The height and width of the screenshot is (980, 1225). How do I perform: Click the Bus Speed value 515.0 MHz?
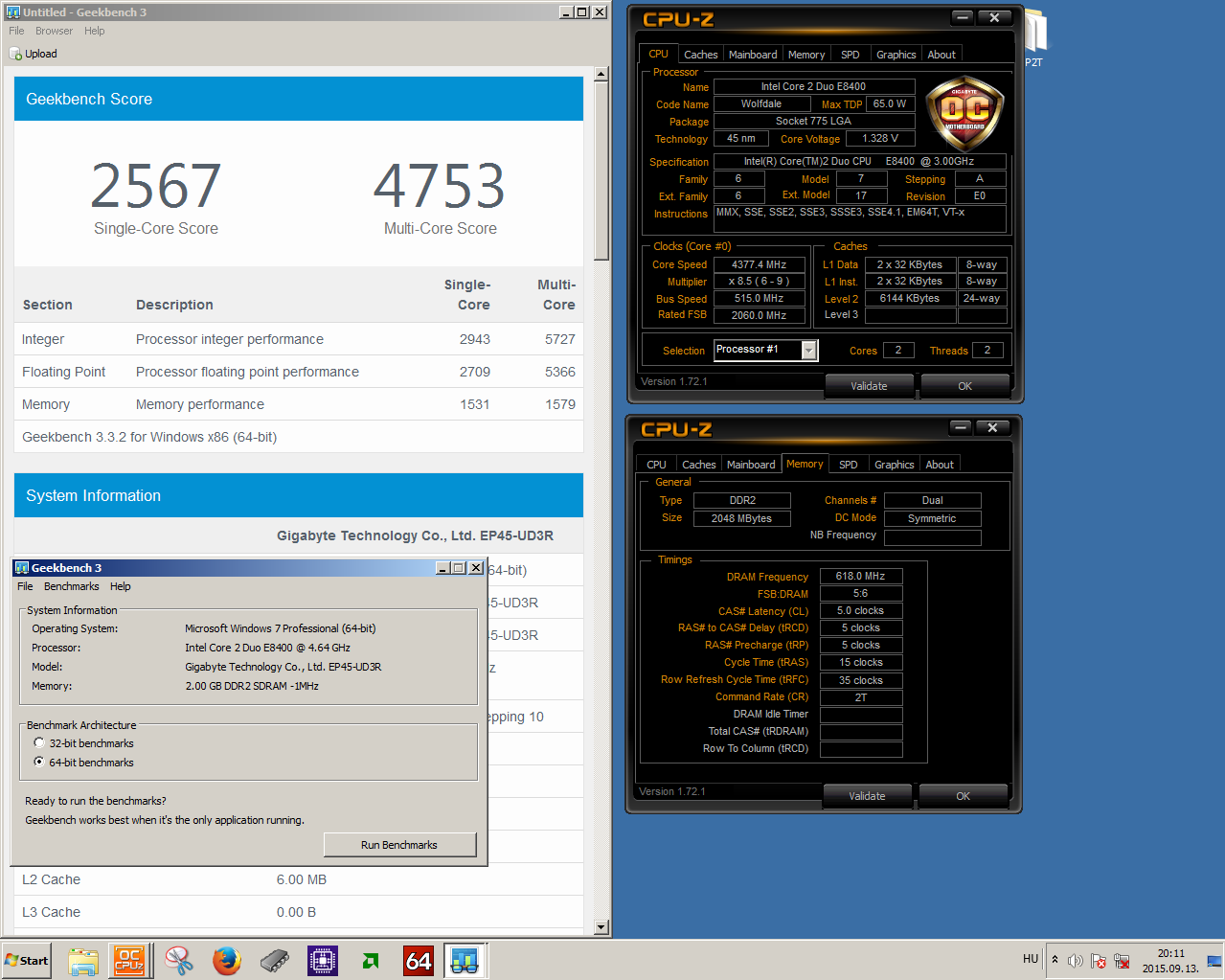(759, 299)
